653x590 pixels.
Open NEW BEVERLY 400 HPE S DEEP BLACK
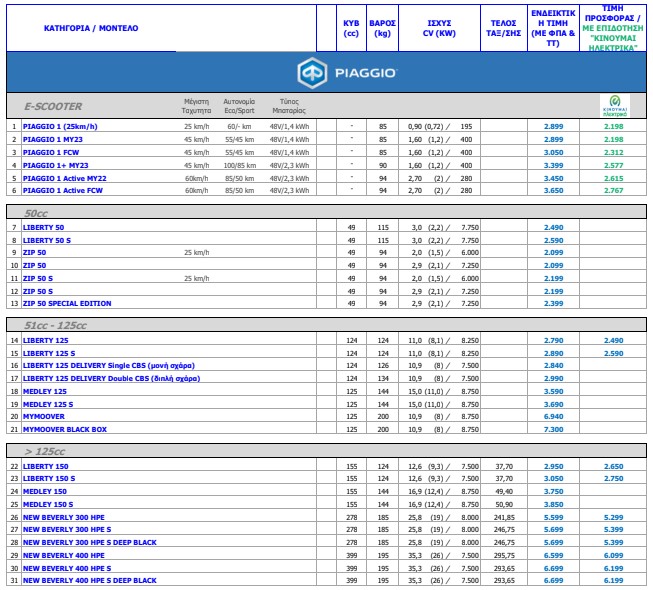coord(90,580)
